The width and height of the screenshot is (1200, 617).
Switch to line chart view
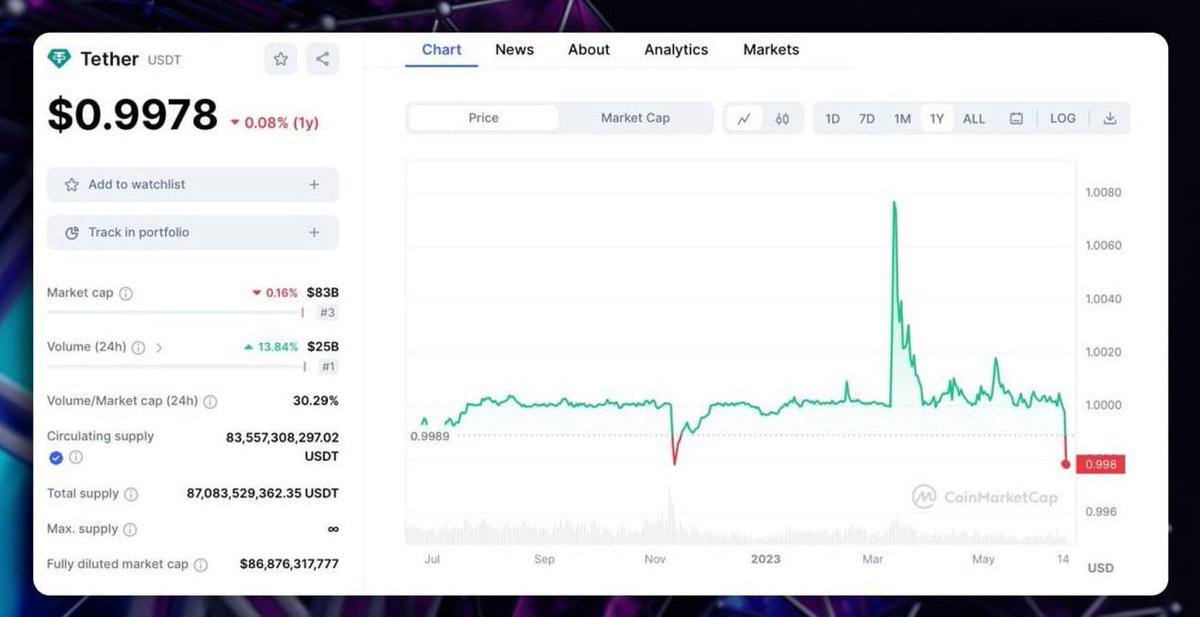pyautogui.click(x=744, y=118)
